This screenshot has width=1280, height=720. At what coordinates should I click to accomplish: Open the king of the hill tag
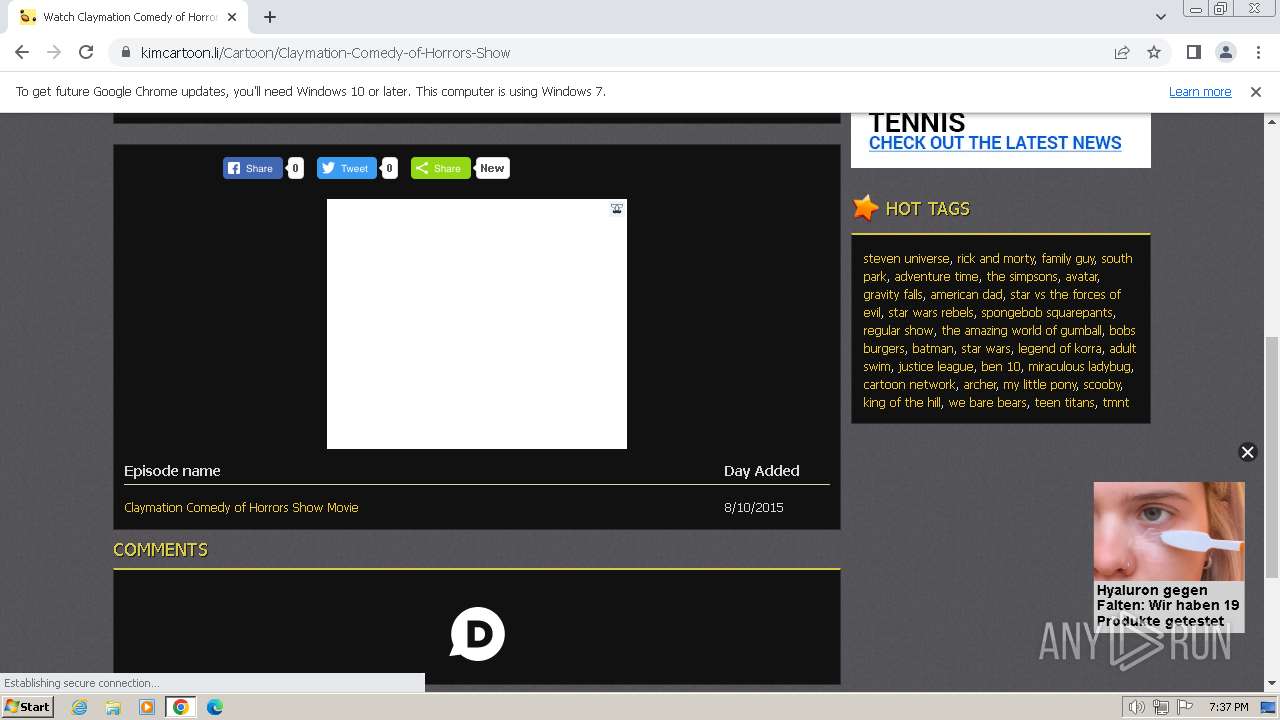(902, 402)
